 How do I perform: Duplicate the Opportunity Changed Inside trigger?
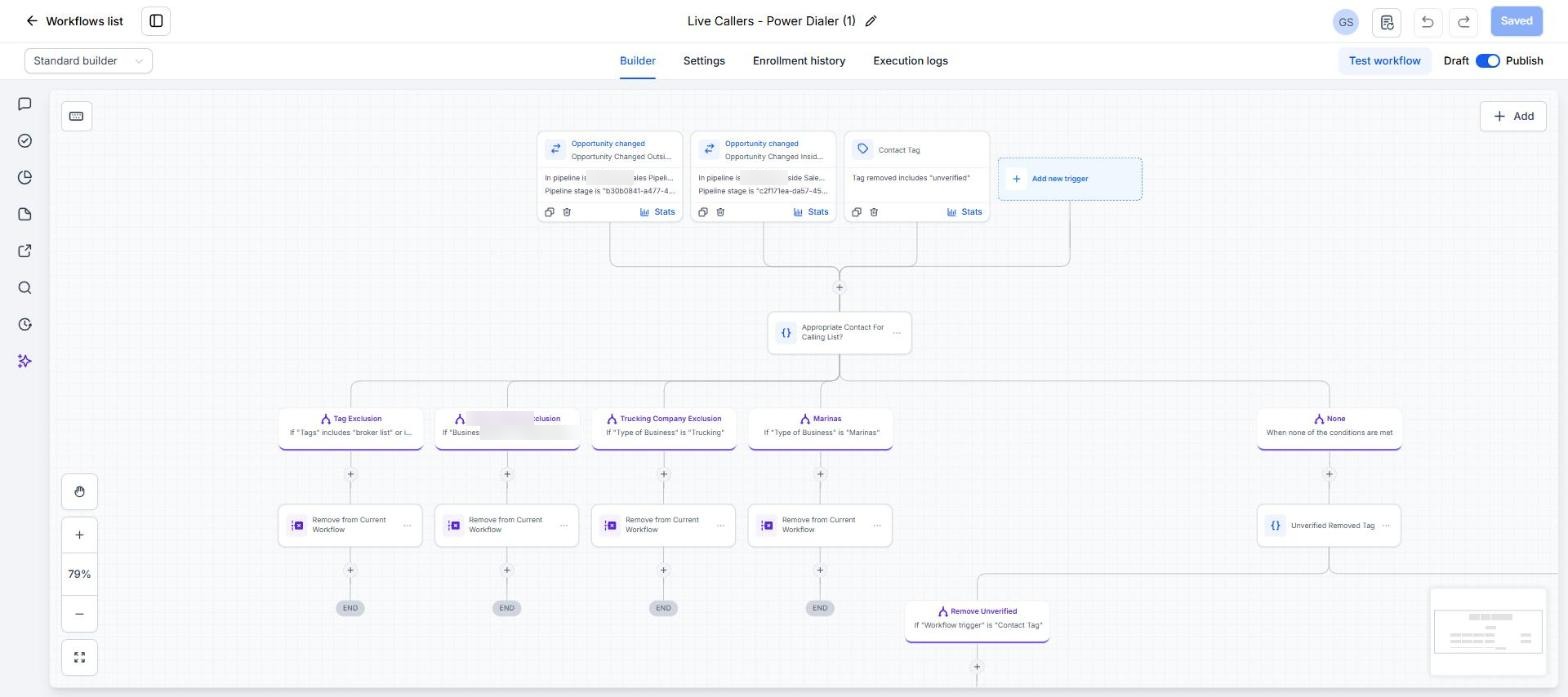(703, 212)
